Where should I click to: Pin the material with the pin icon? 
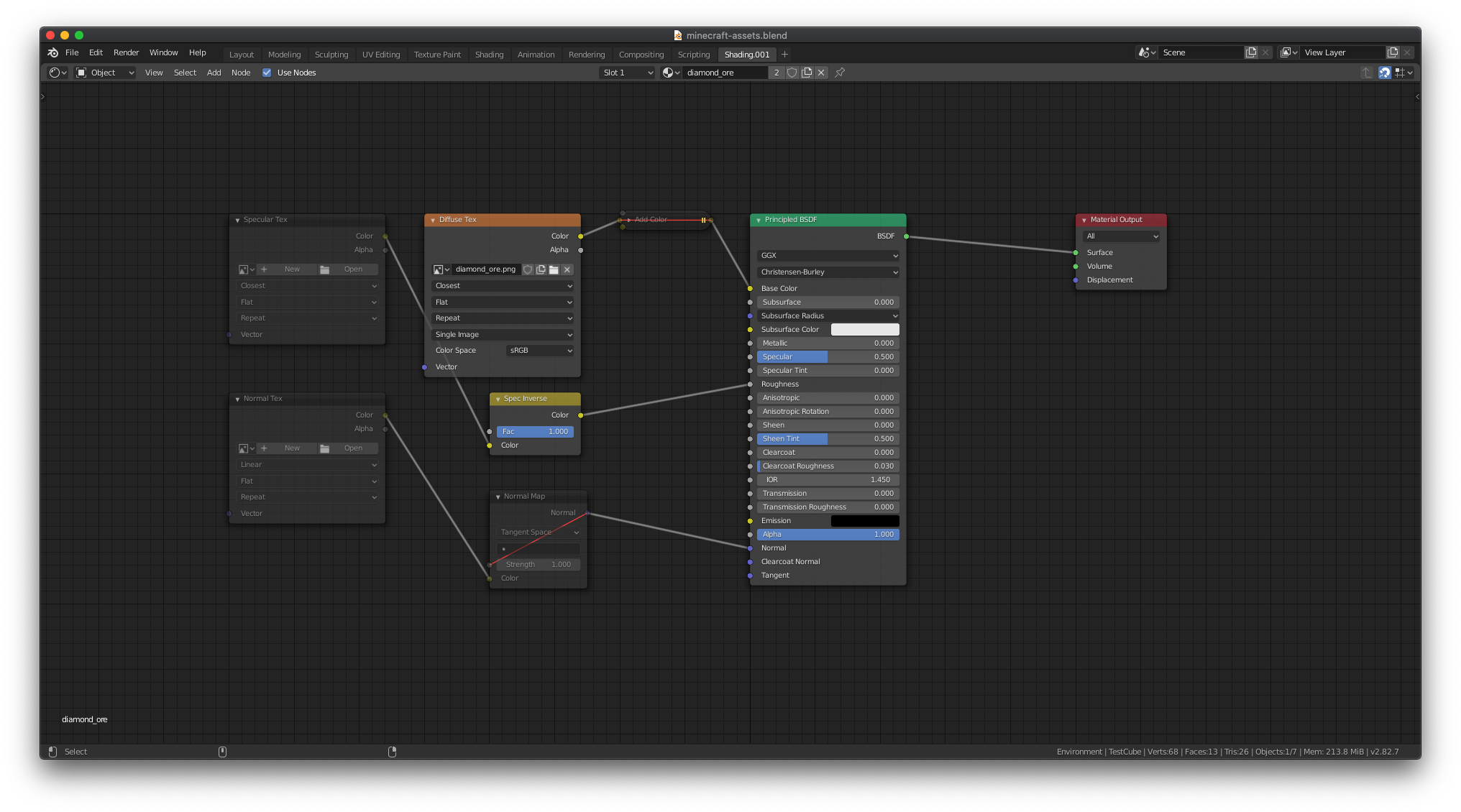[x=839, y=73]
